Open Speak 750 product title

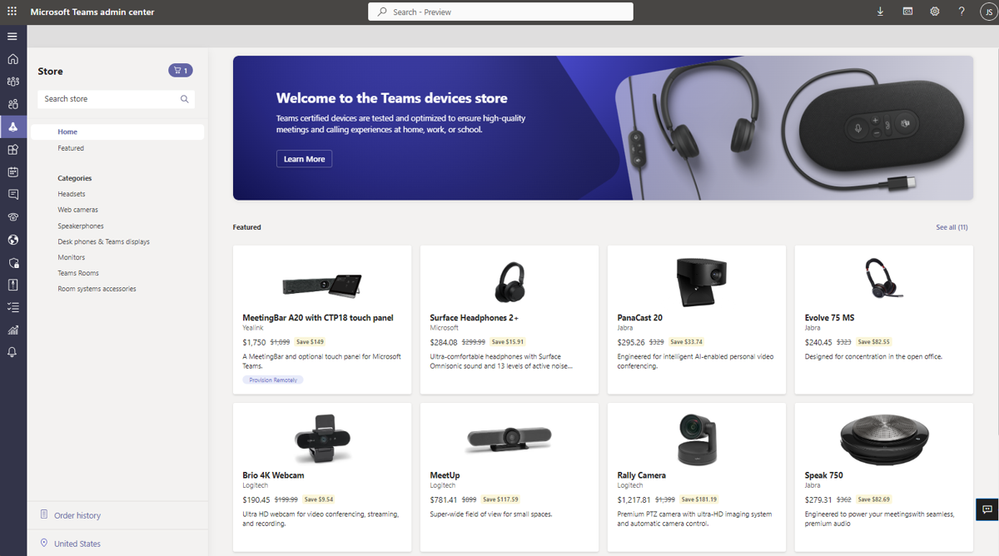(x=823, y=475)
